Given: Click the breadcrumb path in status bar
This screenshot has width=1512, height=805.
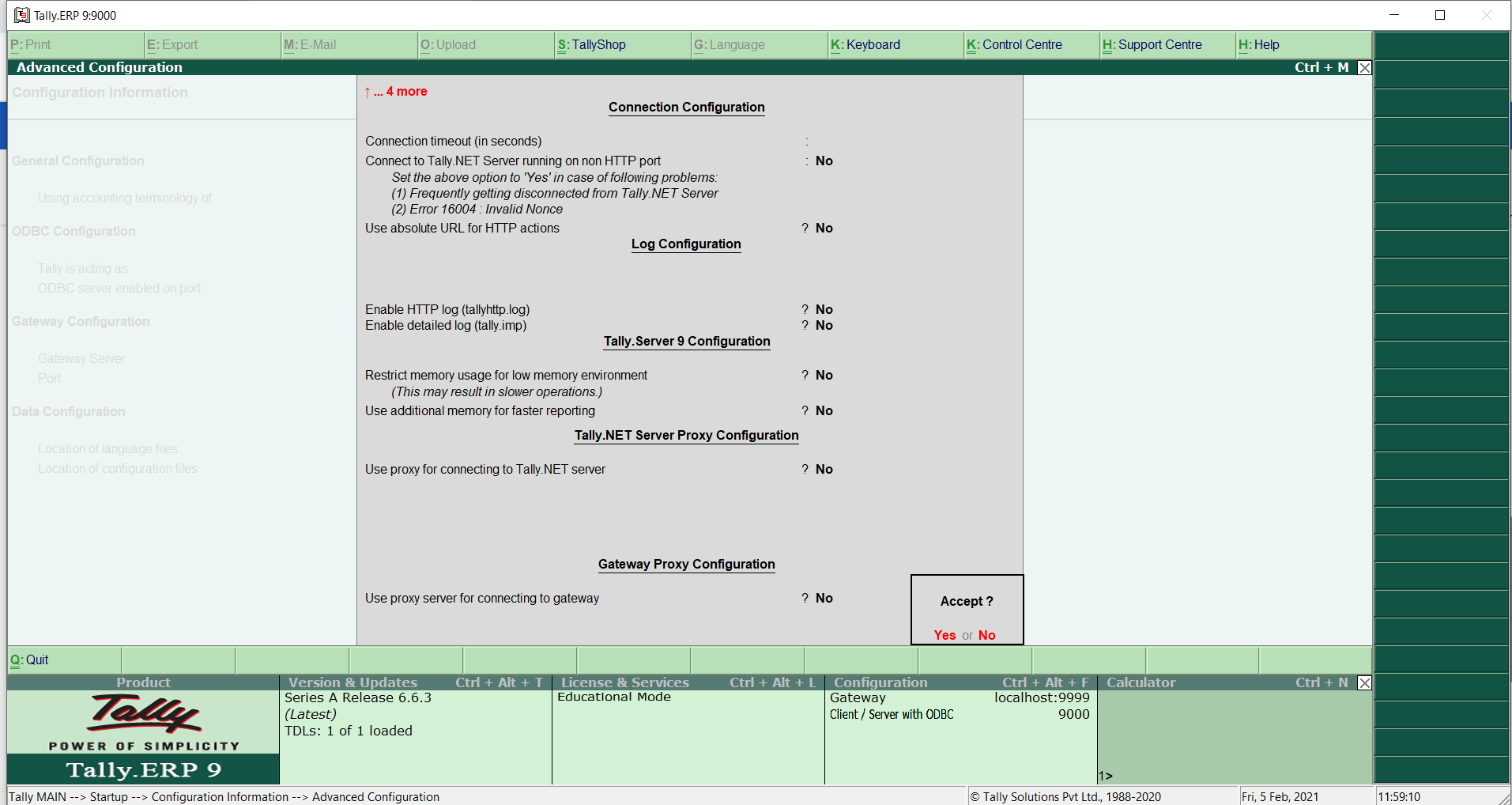Looking at the screenshot, I should pyautogui.click(x=224, y=796).
